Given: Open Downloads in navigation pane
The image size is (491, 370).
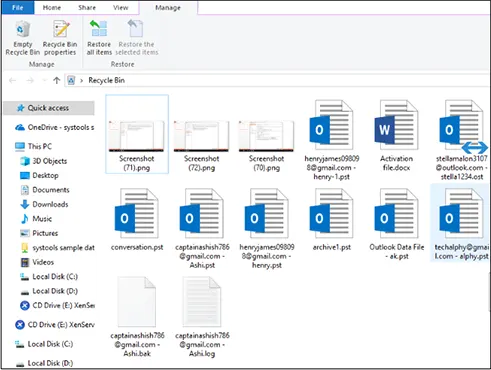Looking at the screenshot, I should click(44, 204).
